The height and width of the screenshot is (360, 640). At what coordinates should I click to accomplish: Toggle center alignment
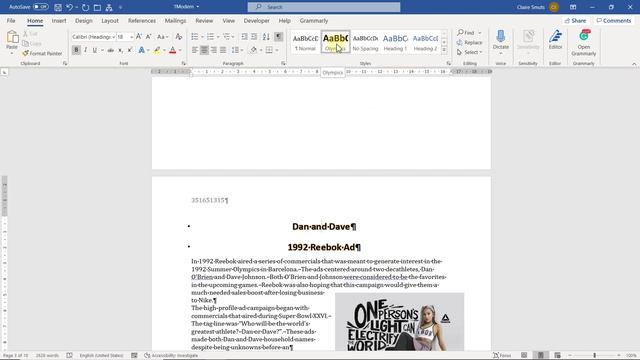pyautogui.click(x=204, y=50)
